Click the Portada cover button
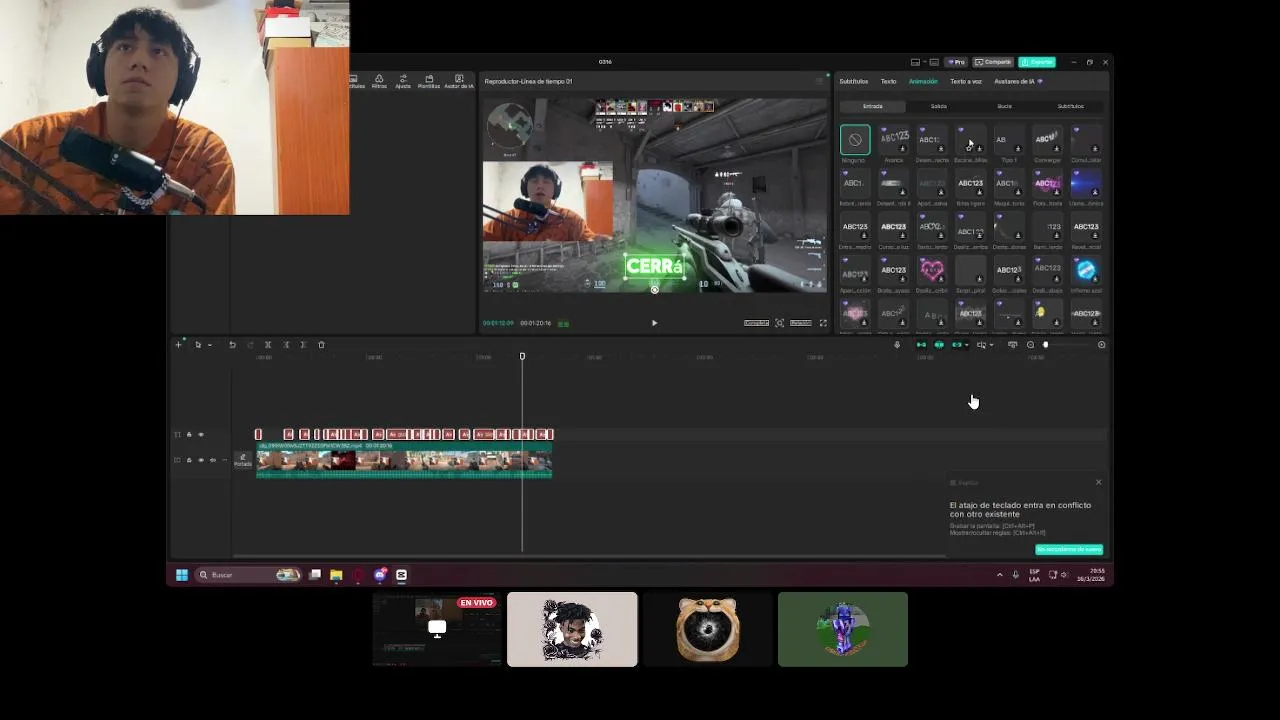 pos(243,460)
